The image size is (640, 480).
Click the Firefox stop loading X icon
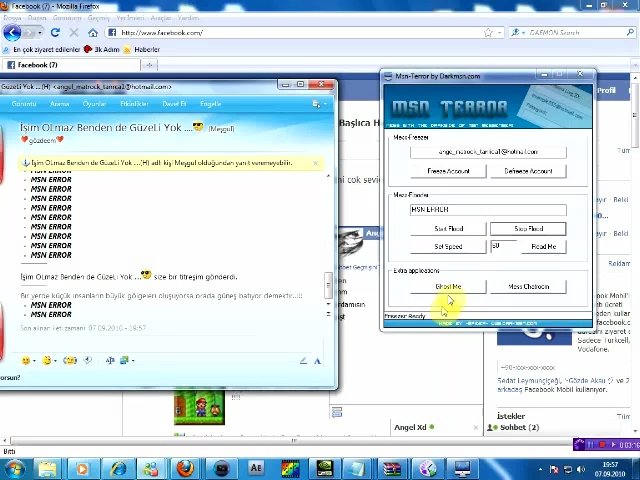(x=74, y=33)
